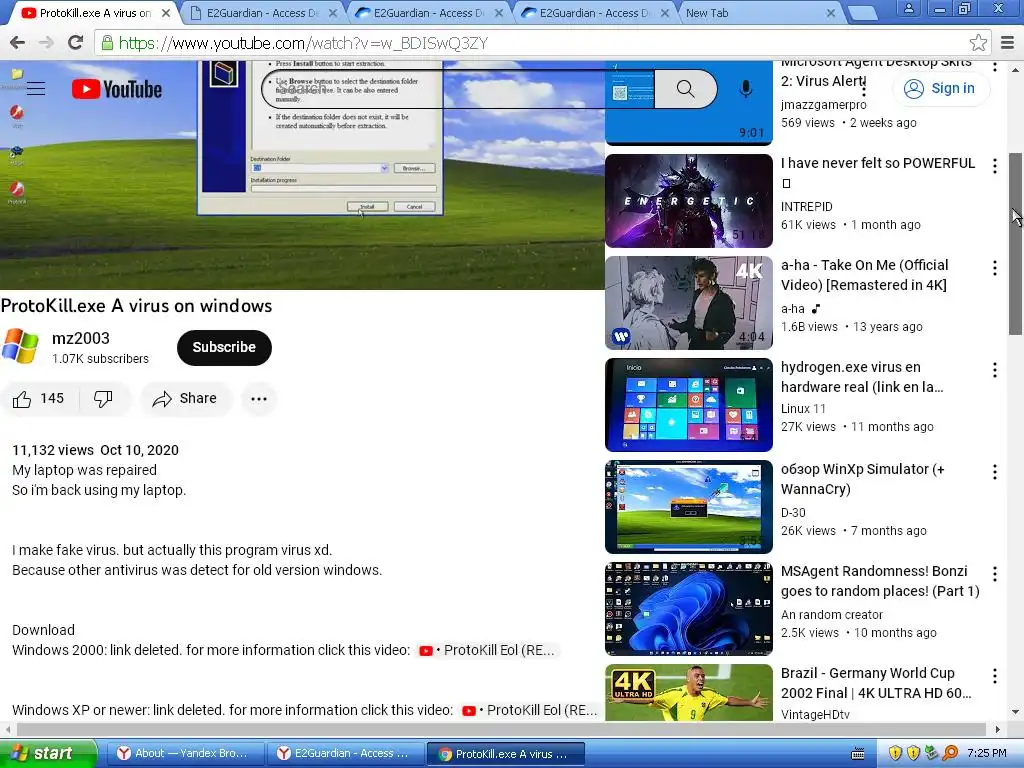
Task: Open more actions ellipsis below the video
Action: [x=259, y=398]
